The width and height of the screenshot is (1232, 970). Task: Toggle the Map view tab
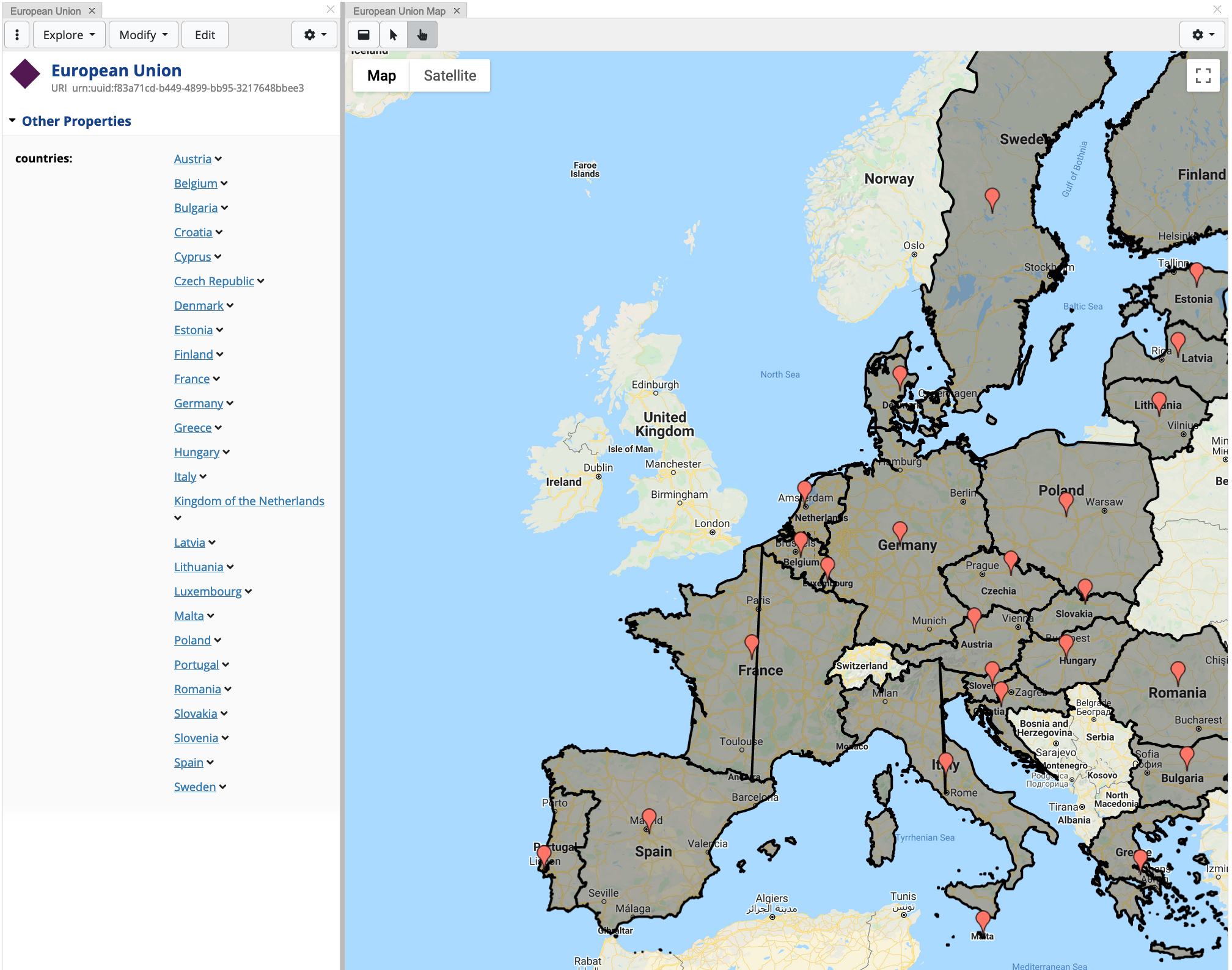[382, 75]
